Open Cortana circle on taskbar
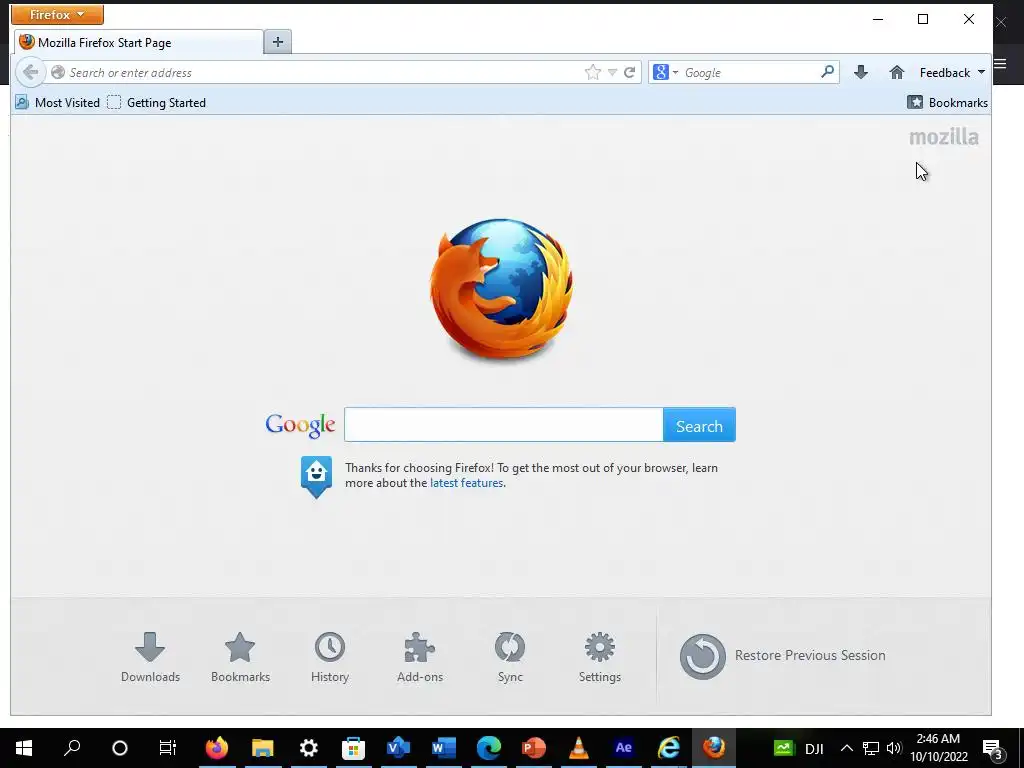Screen dimensions: 1024x768 [120, 748]
